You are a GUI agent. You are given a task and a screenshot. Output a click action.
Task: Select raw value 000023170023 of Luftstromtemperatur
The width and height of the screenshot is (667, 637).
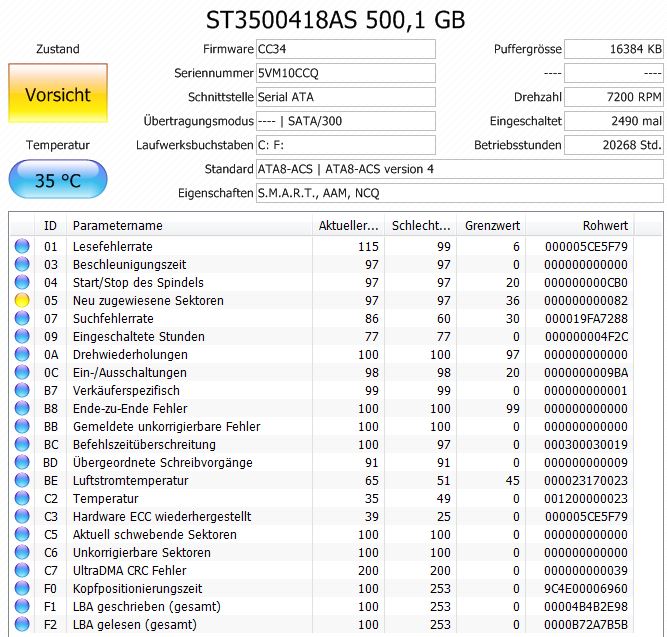coord(586,480)
